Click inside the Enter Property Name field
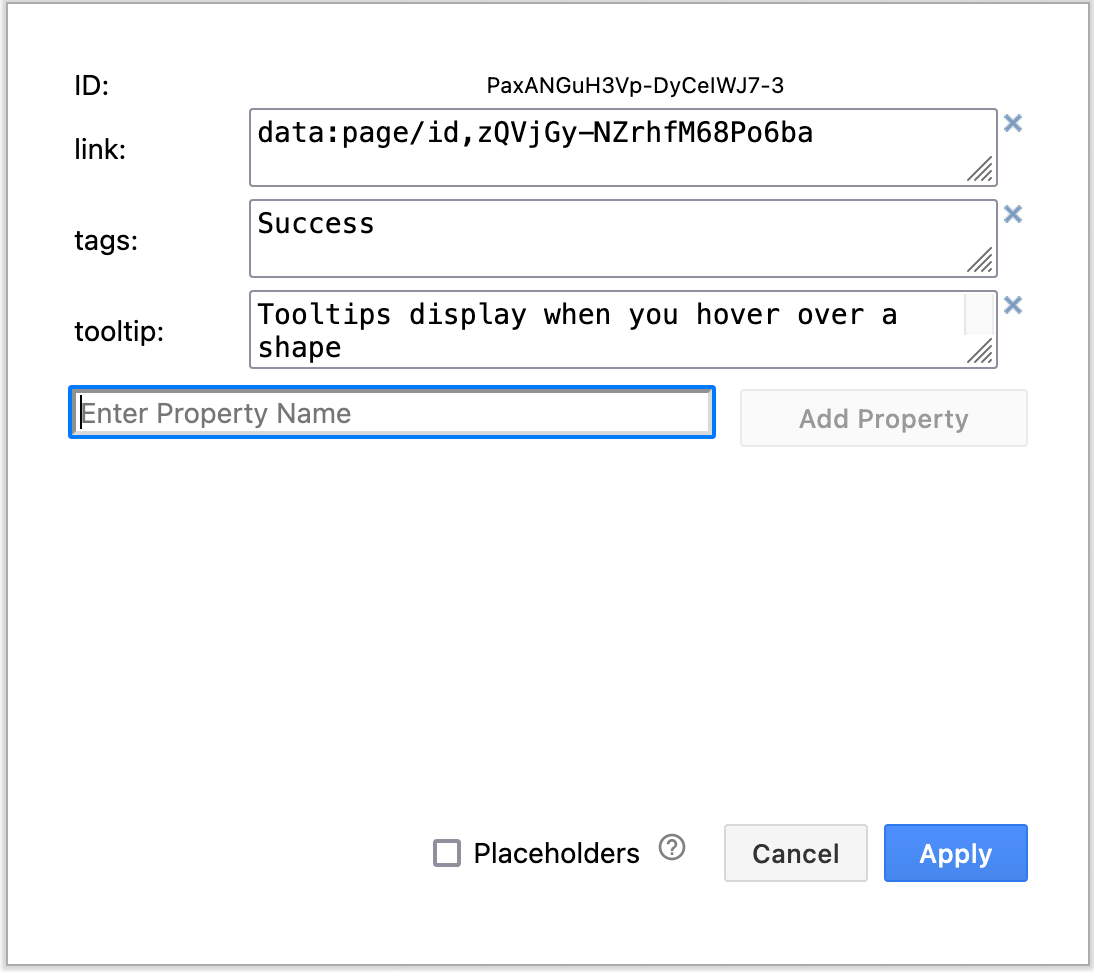 (x=390, y=412)
